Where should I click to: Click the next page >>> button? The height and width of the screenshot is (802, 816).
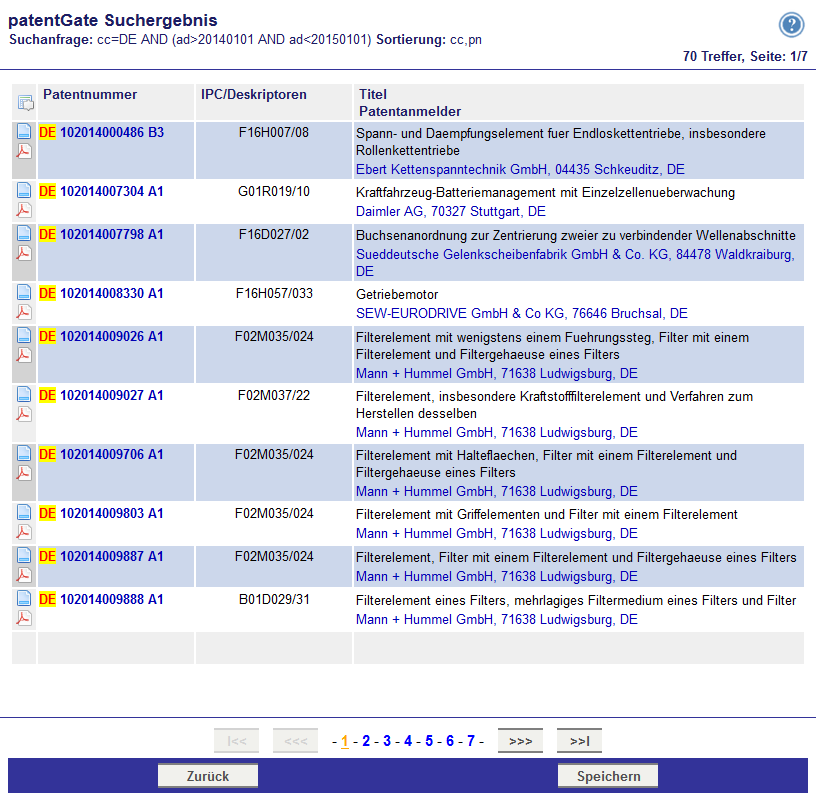[x=520, y=741]
